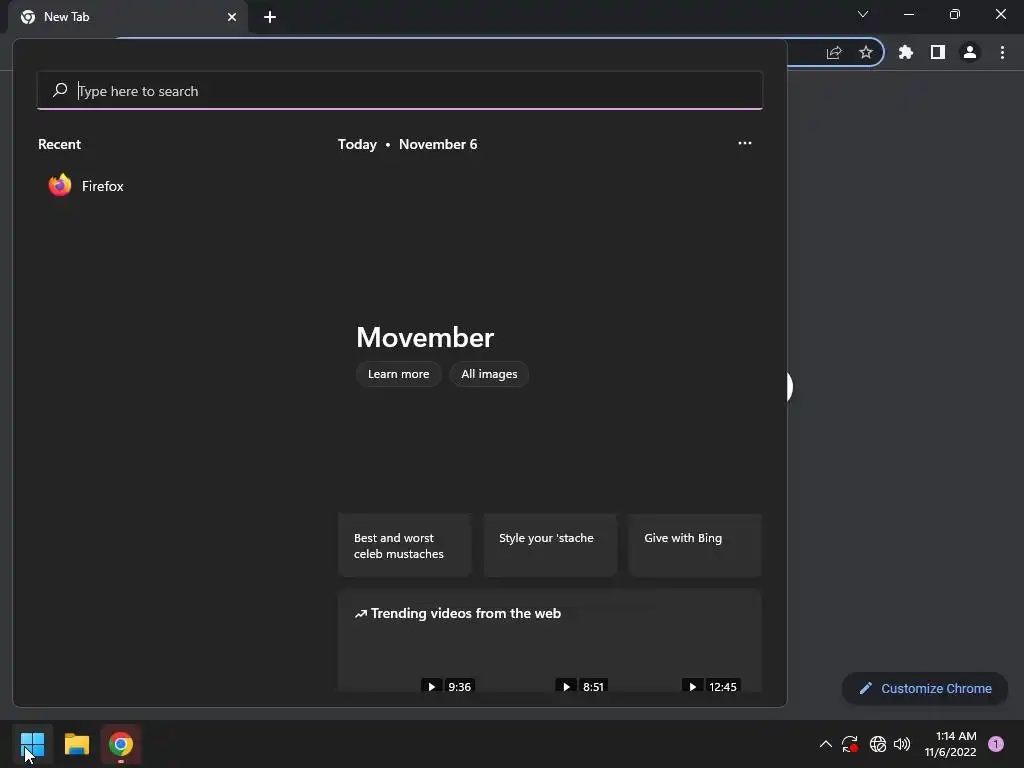Click the sync status tray icon

pos(850,744)
